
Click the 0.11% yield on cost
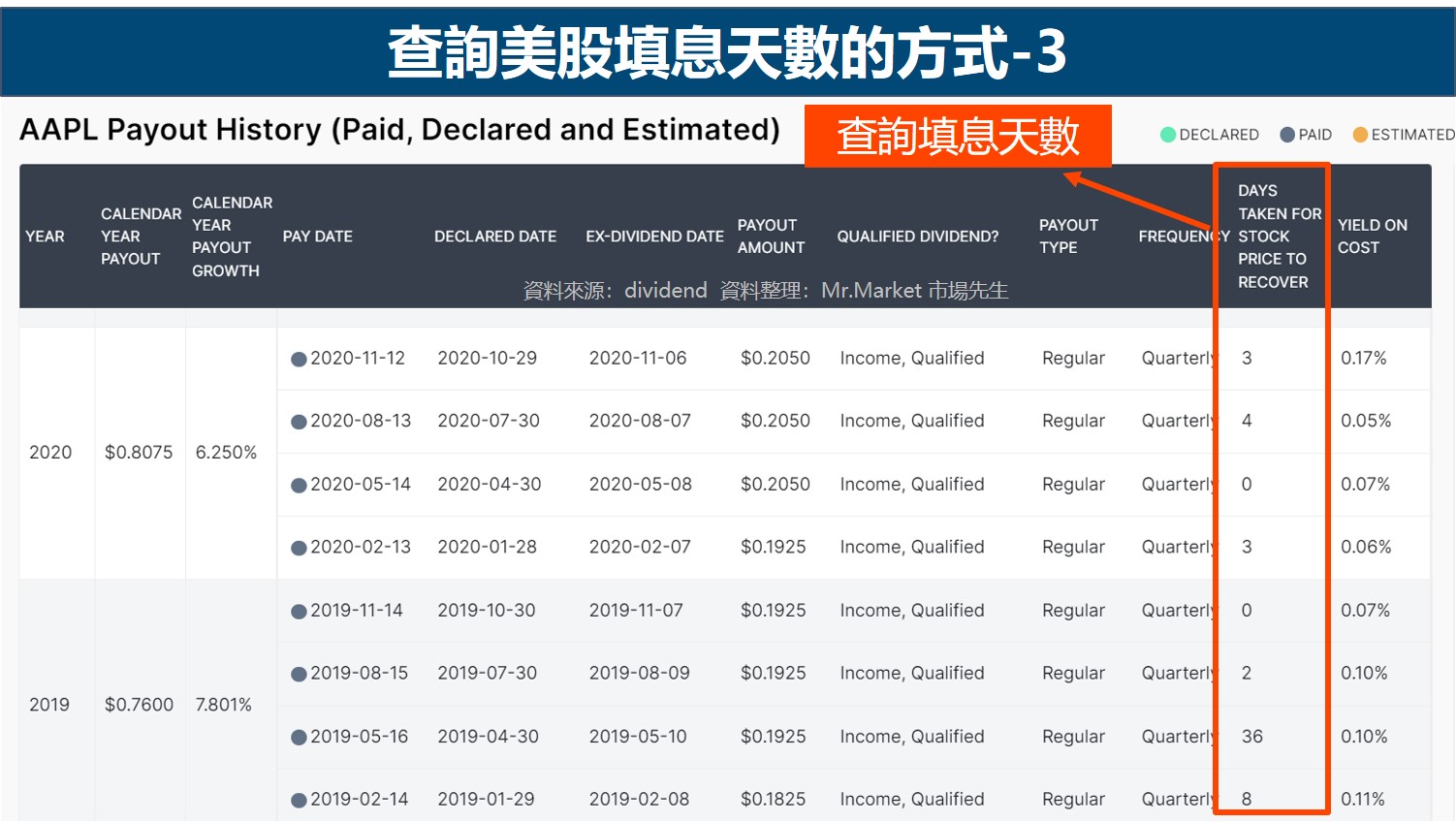click(1362, 800)
